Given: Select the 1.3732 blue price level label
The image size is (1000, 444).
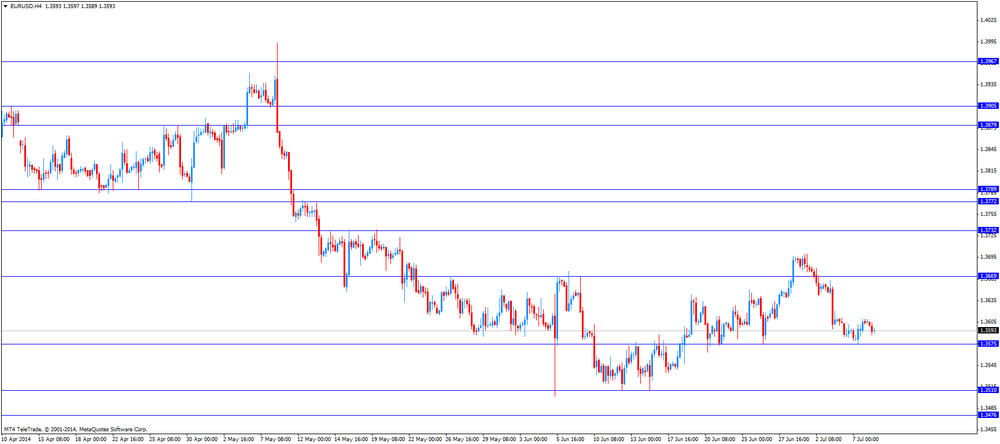Looking at the screenshot, I should (x=987, y=230).
